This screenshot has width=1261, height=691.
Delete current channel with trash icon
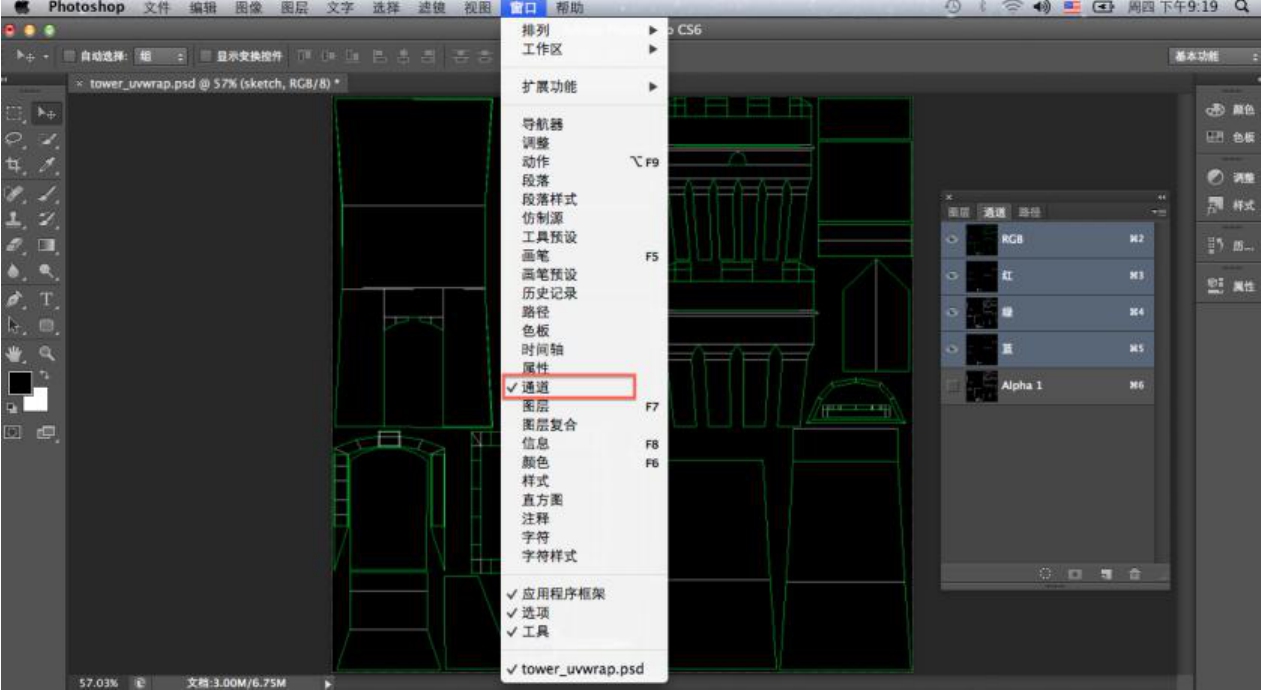(1134, 575)
